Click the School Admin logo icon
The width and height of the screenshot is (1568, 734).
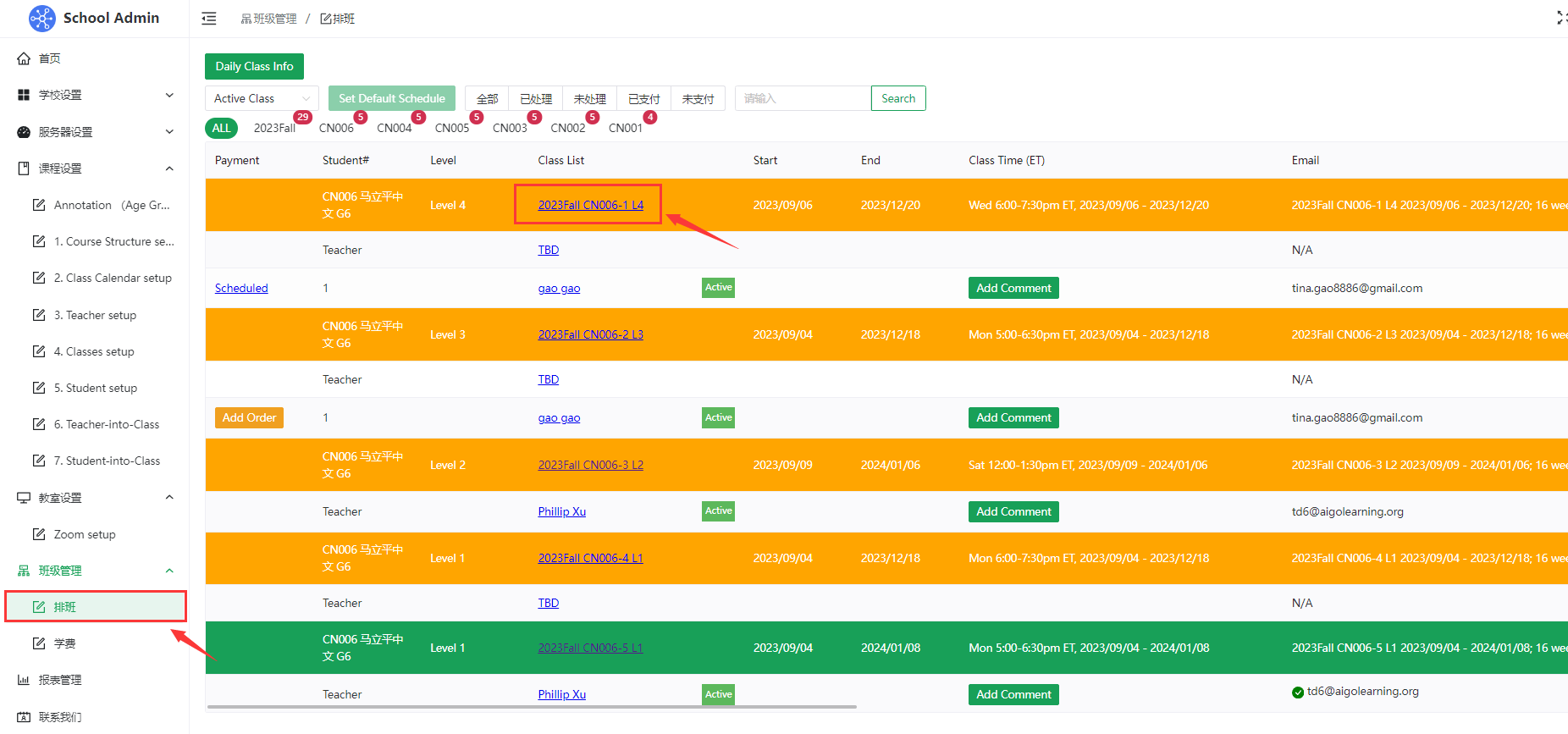point(41,18)
